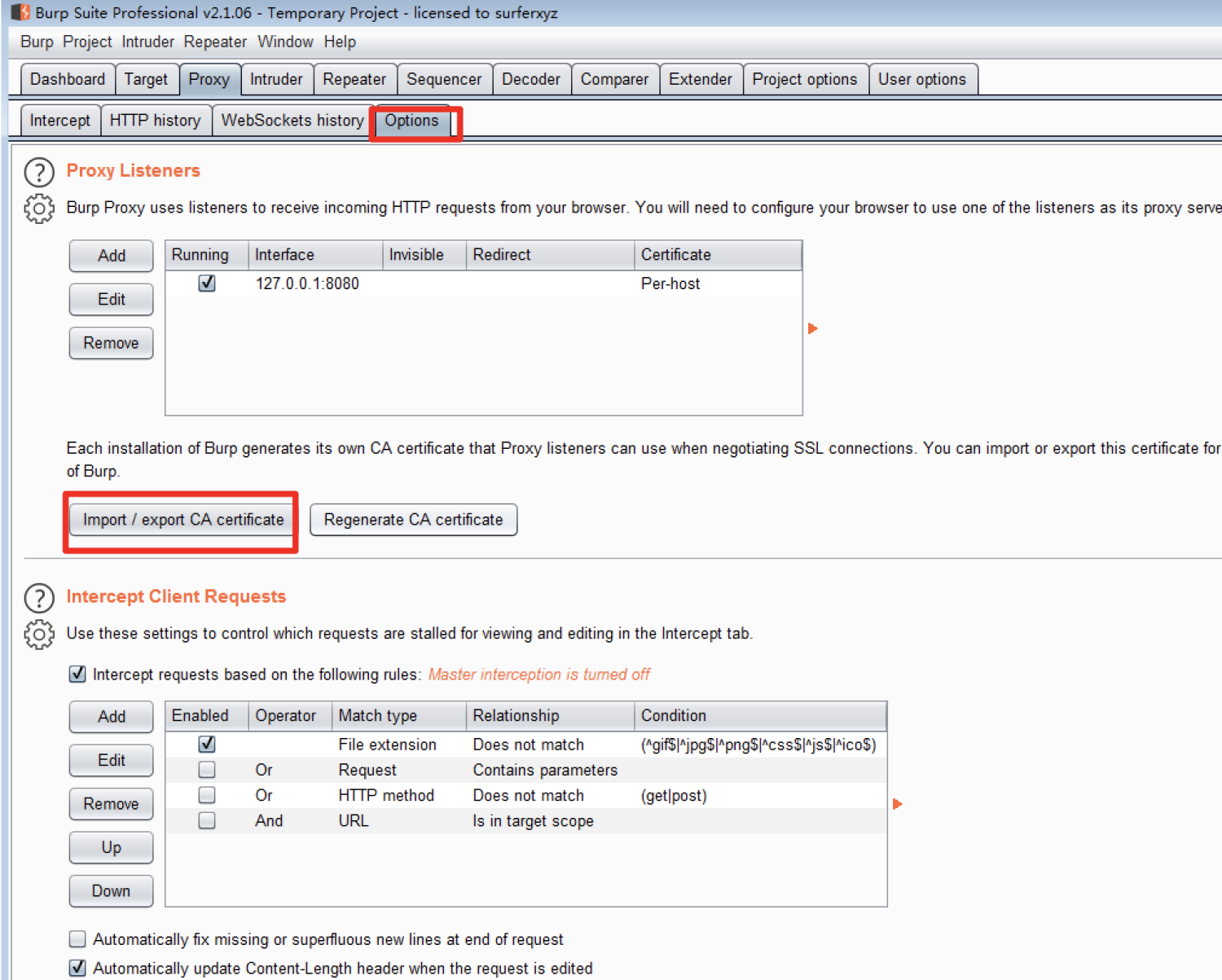Open the Burp menu
Viewport: 1222px width, 980px height.
point(37,42)
